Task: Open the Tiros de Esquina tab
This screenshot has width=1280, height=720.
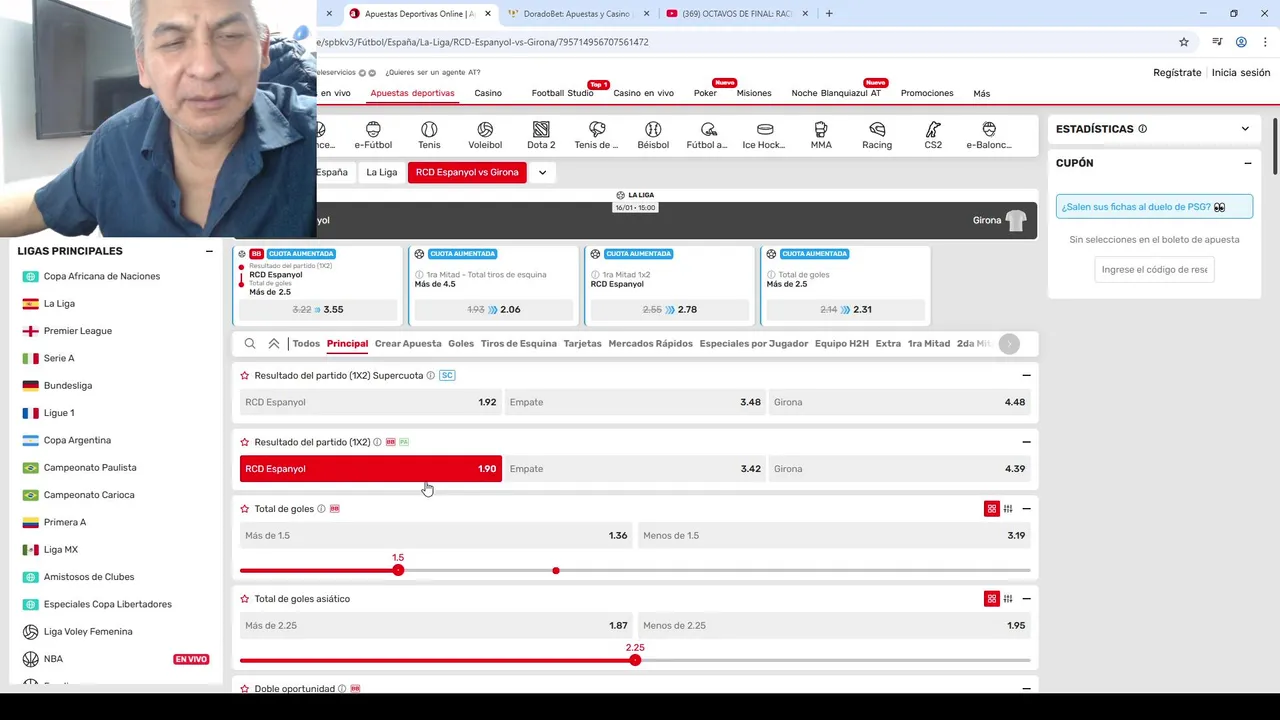Action: 518,343
